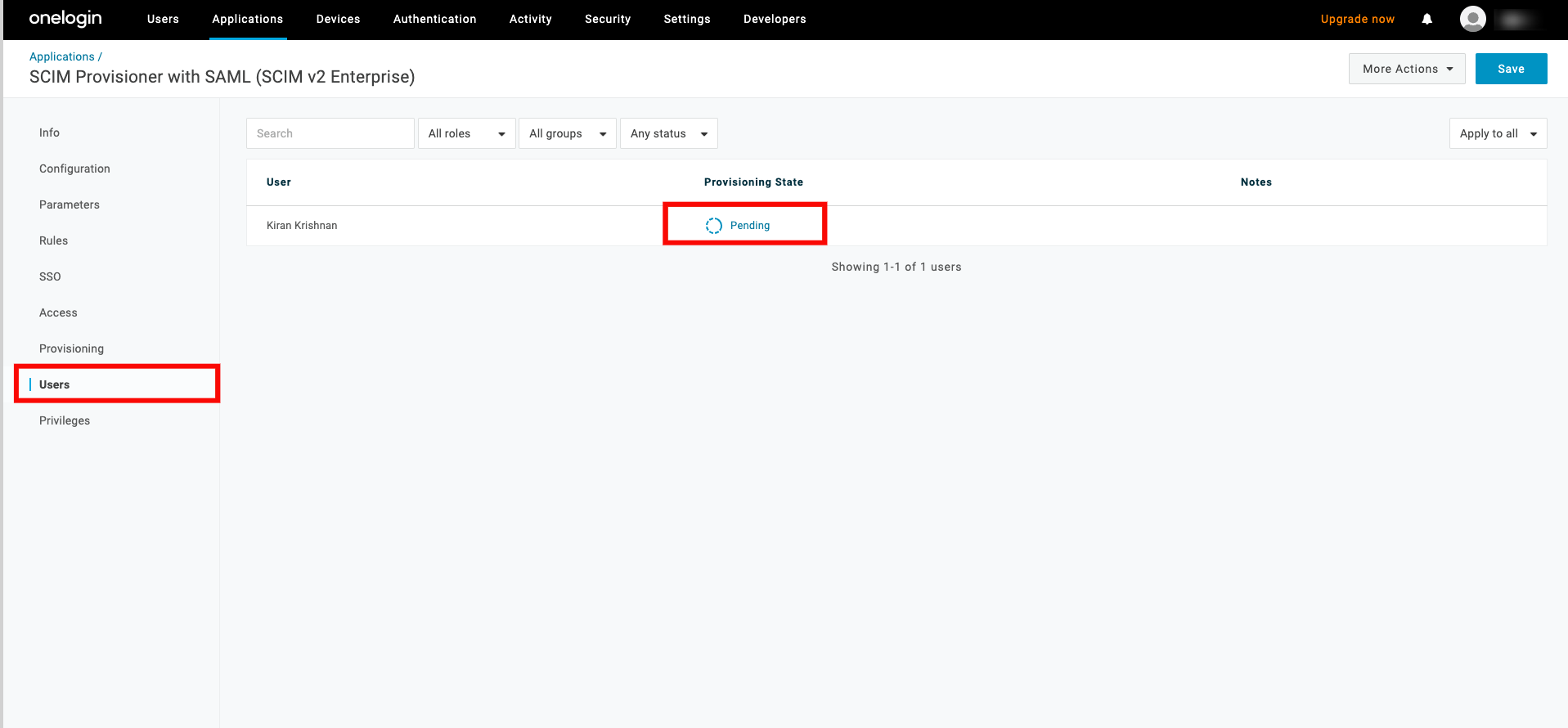Open the All groups filter
Viewport: 1568px width, 728px height.
tap(568, 133)
